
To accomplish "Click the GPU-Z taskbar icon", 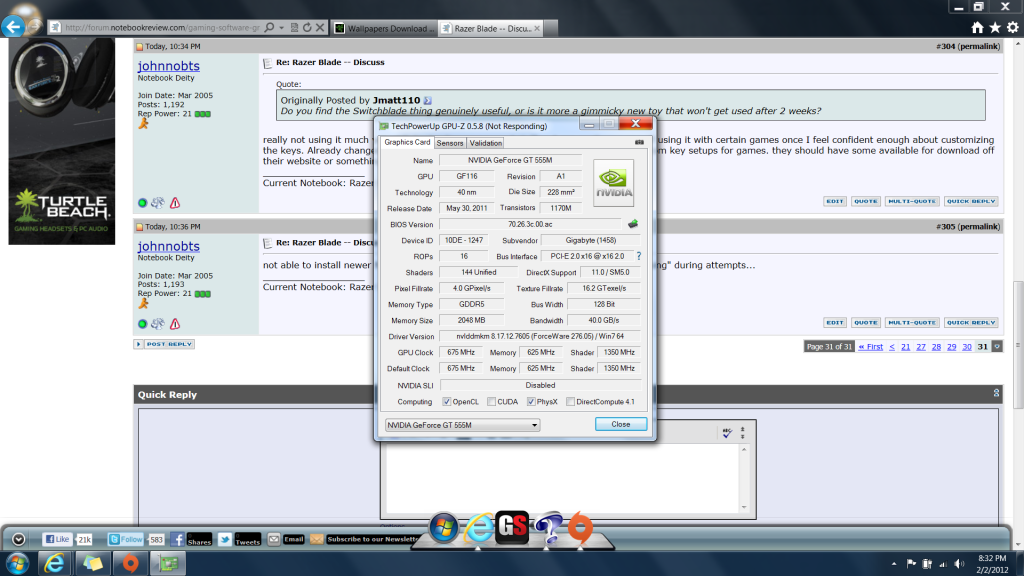I will pos(168,563).
